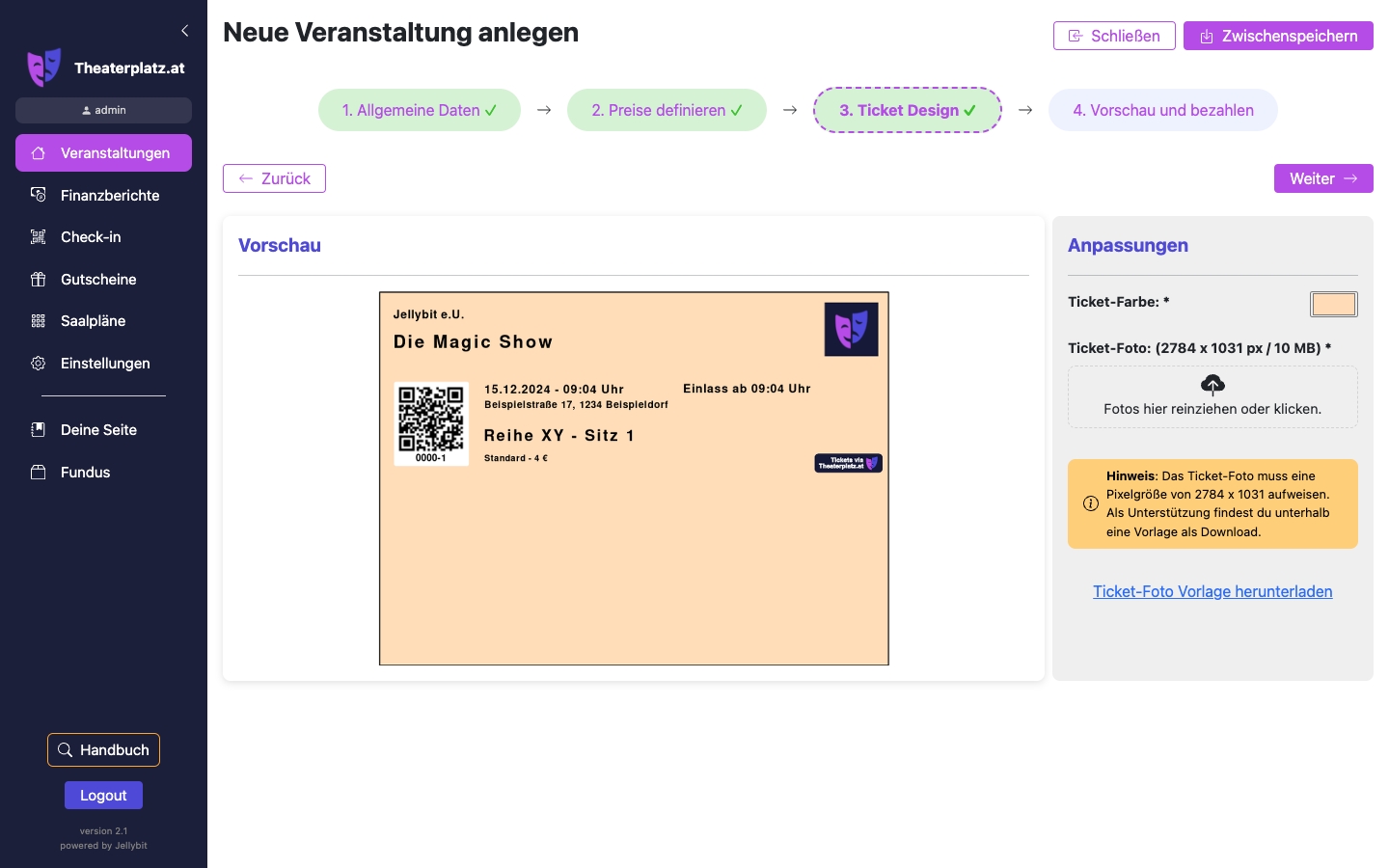Image resolution: width=1389 pixels, height=868 pixels.
Task: Open the Veranstaltungen section
Action: pos(103,152)
